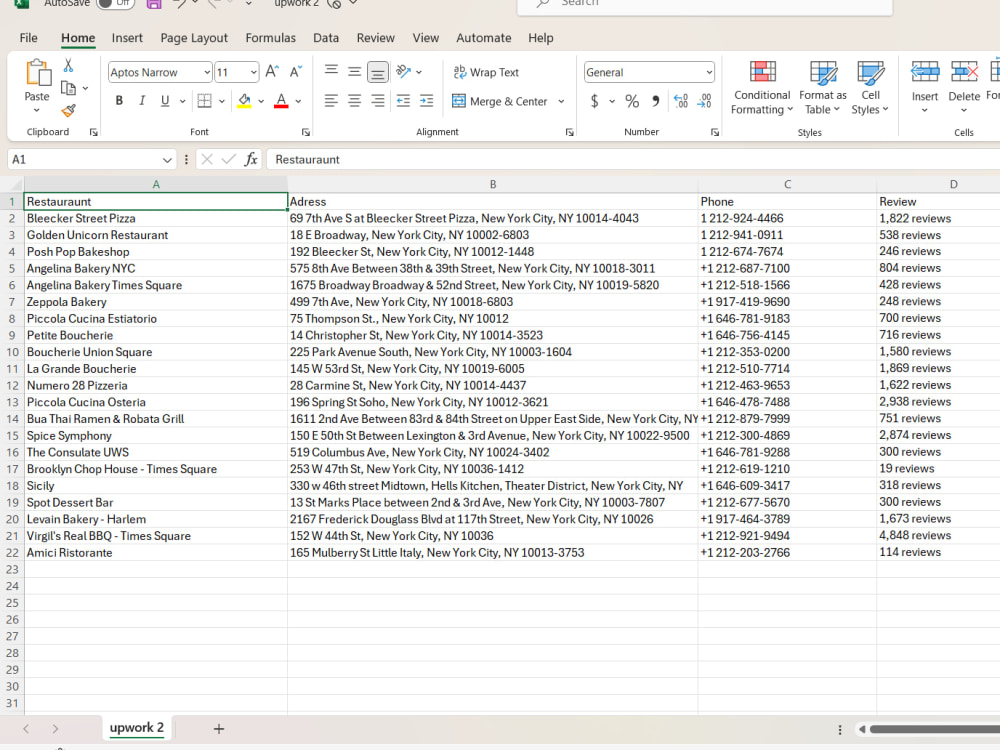
Task: Add new sheet with plus icon
Action: coord(219,728)
